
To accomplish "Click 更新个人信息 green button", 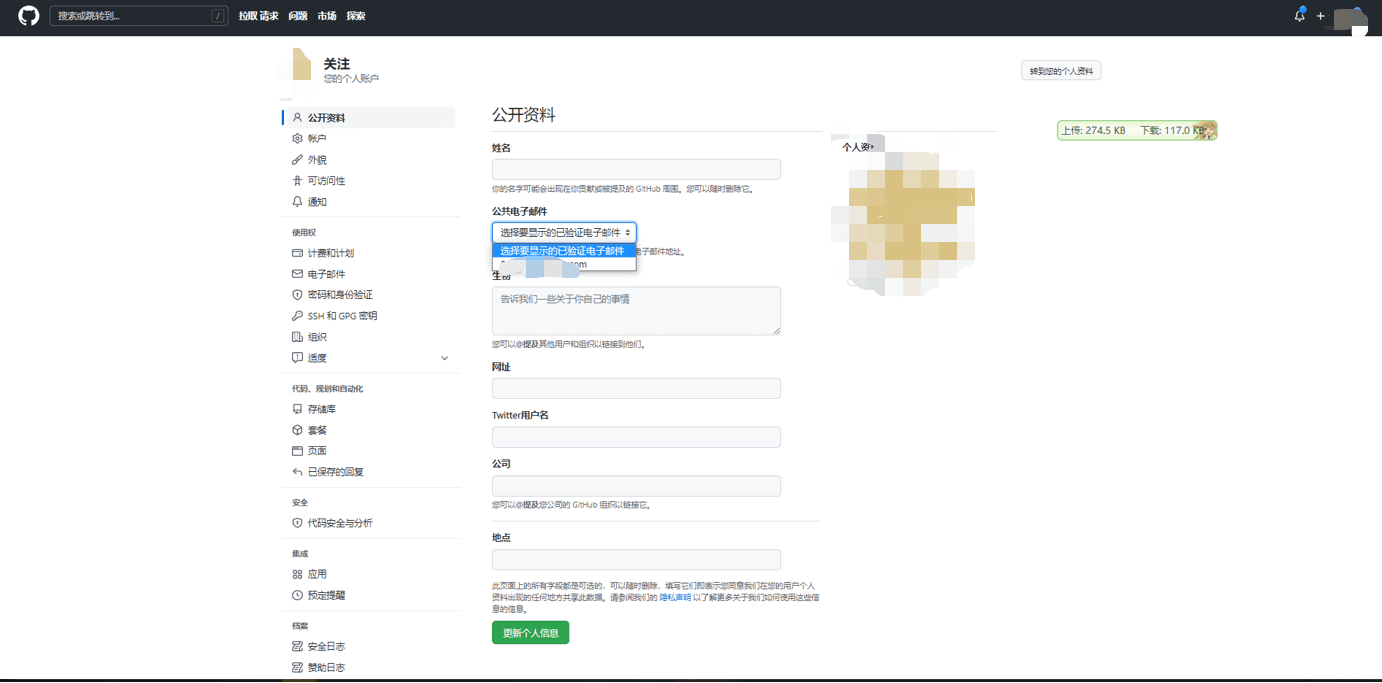I will click(x=530, y=633).
